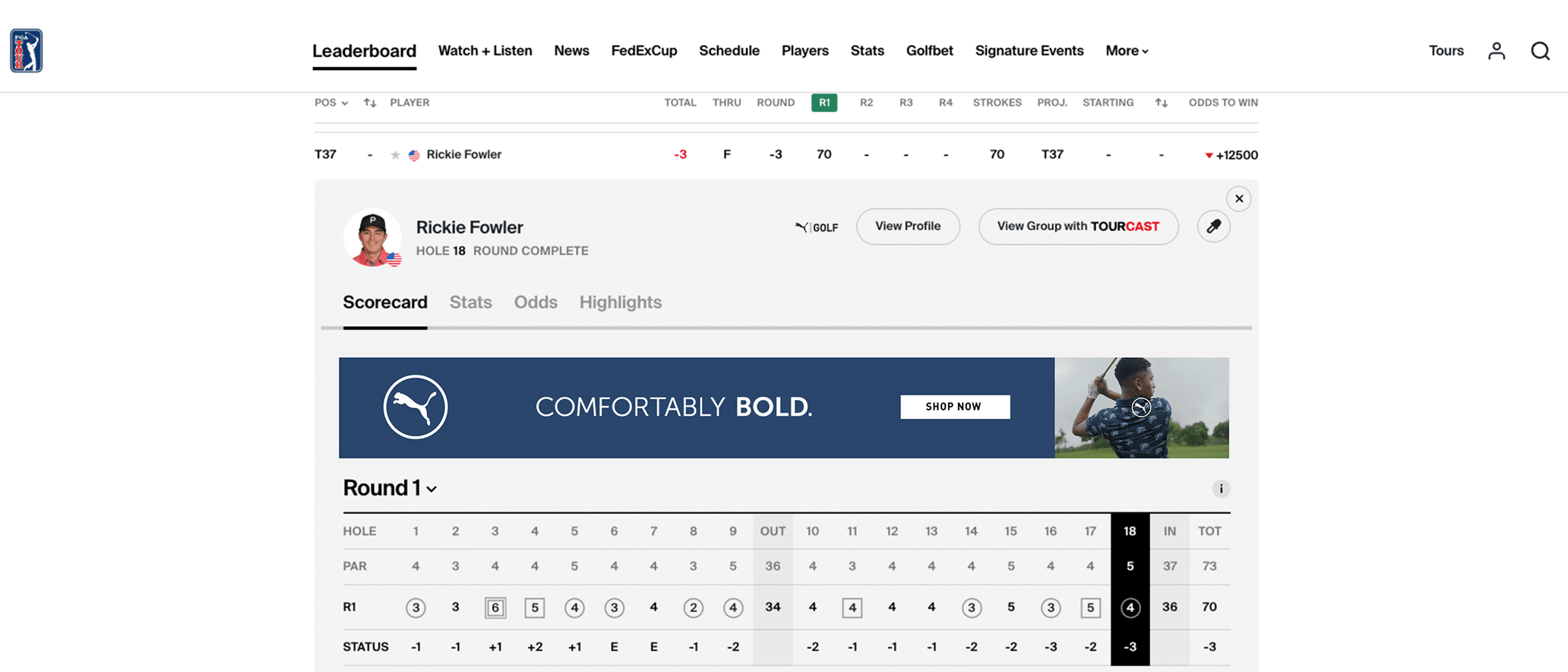Click View Group with TOURCAST button
The width and height of the screenshot is (1568, 672).
(x=1079, y=227)
